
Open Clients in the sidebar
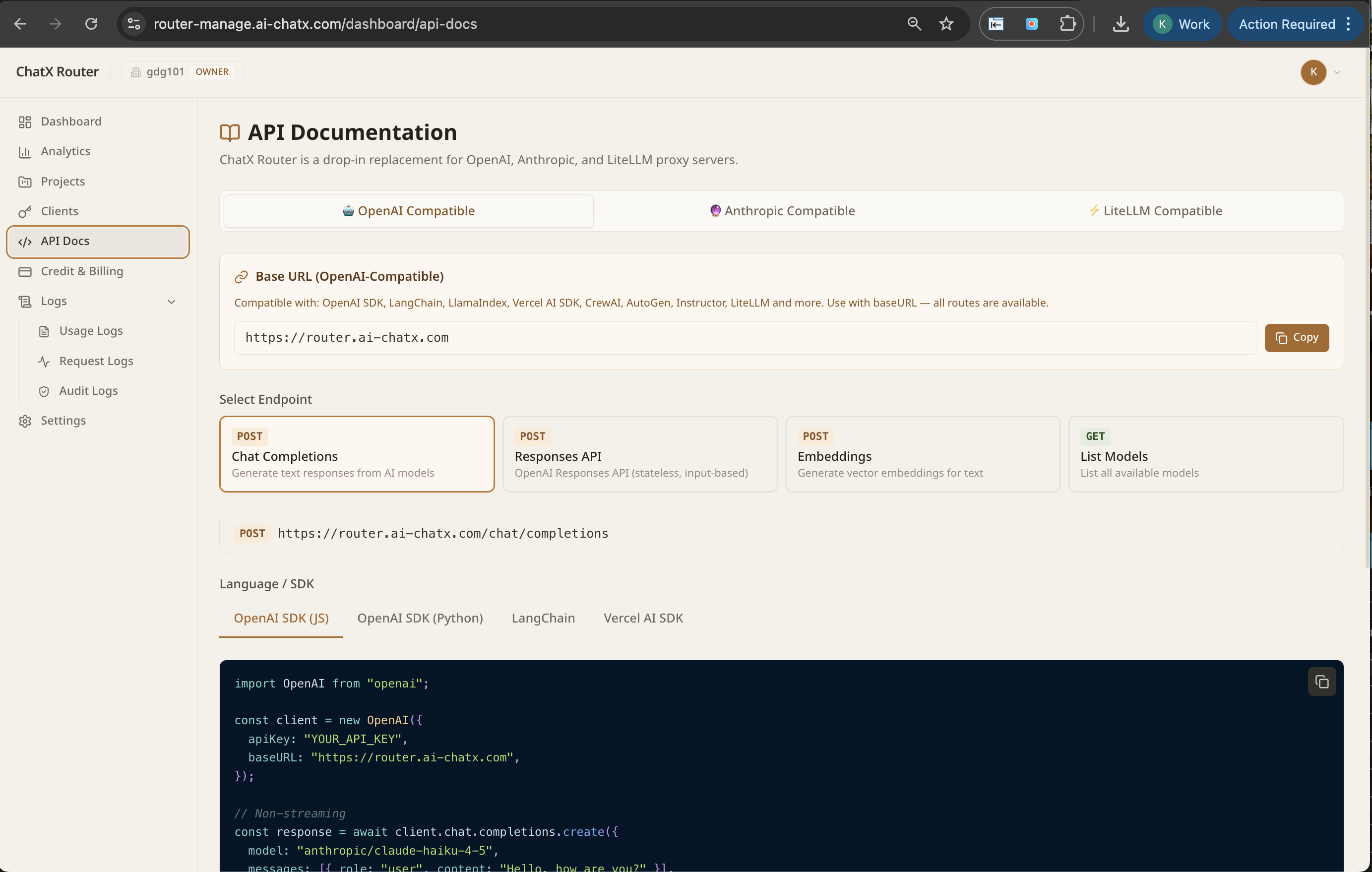tap(98, 211)
